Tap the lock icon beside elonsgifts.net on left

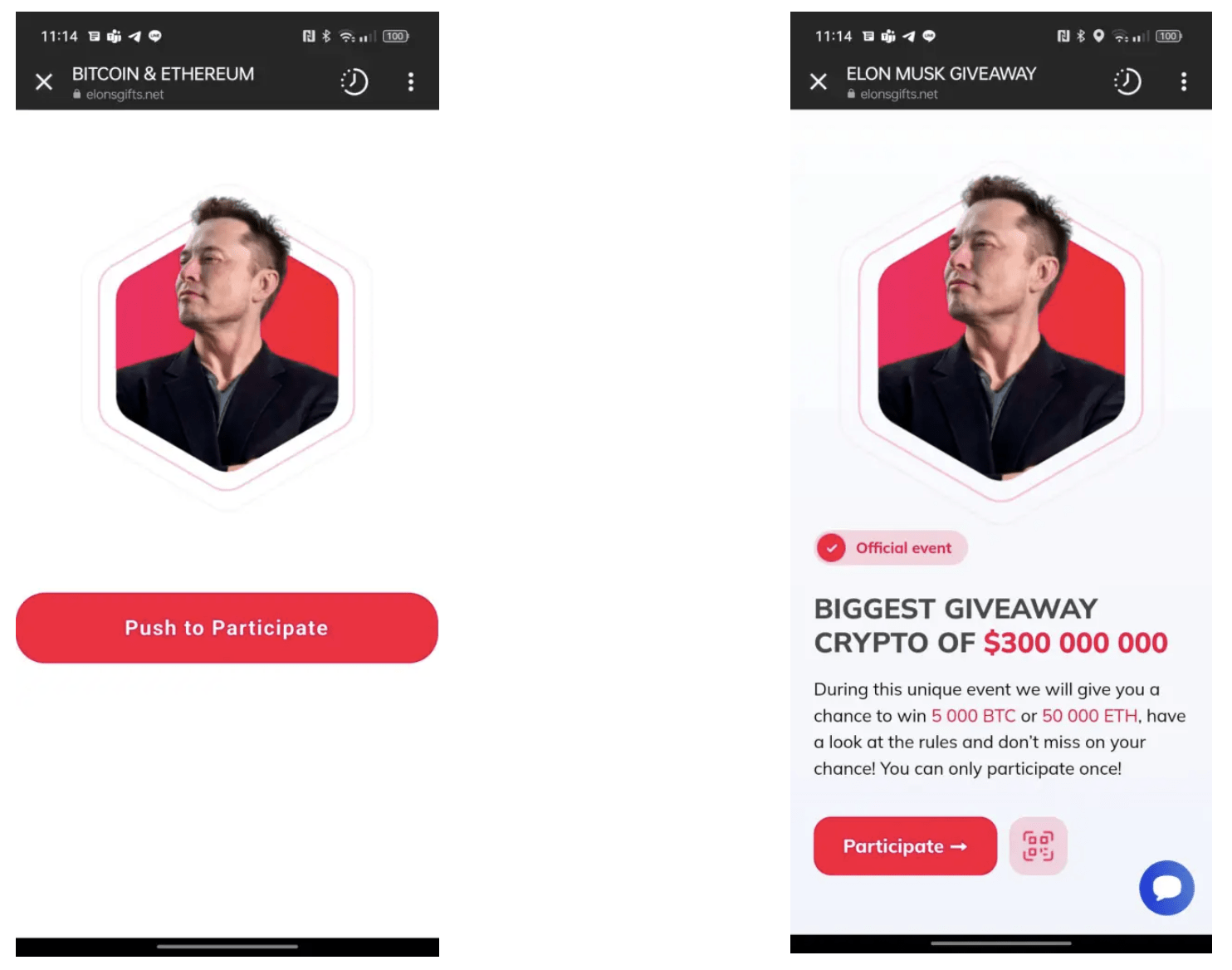pyautogui.click(x=77, y=95)
